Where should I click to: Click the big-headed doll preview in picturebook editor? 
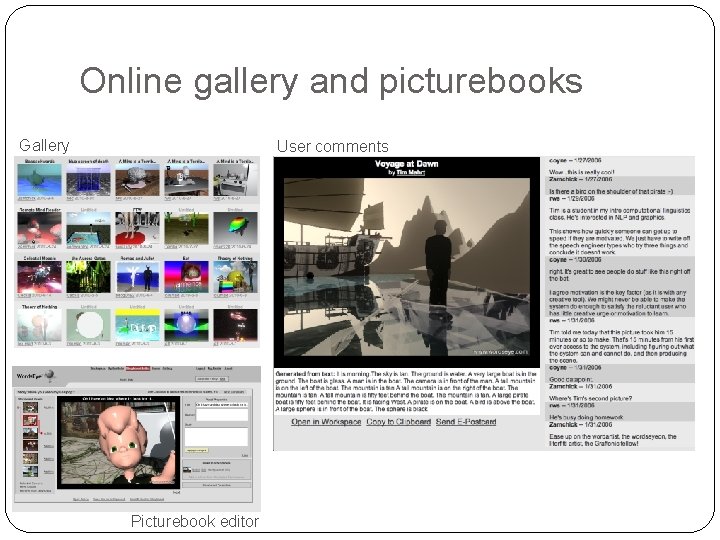[x=118, y=443]
